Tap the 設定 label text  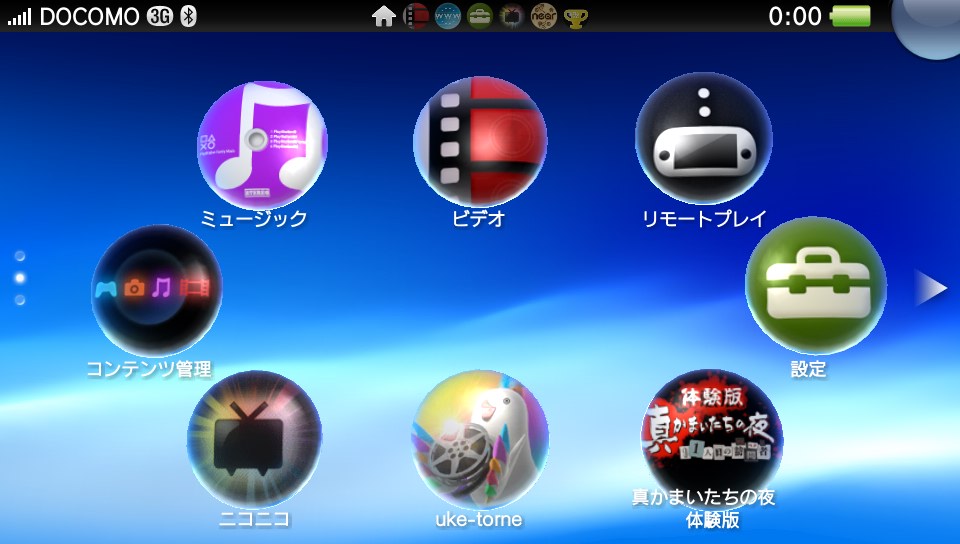click(808, 369)
